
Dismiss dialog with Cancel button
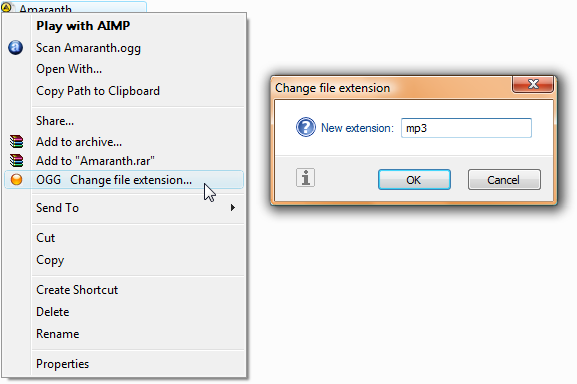click(x=504, y=179)
